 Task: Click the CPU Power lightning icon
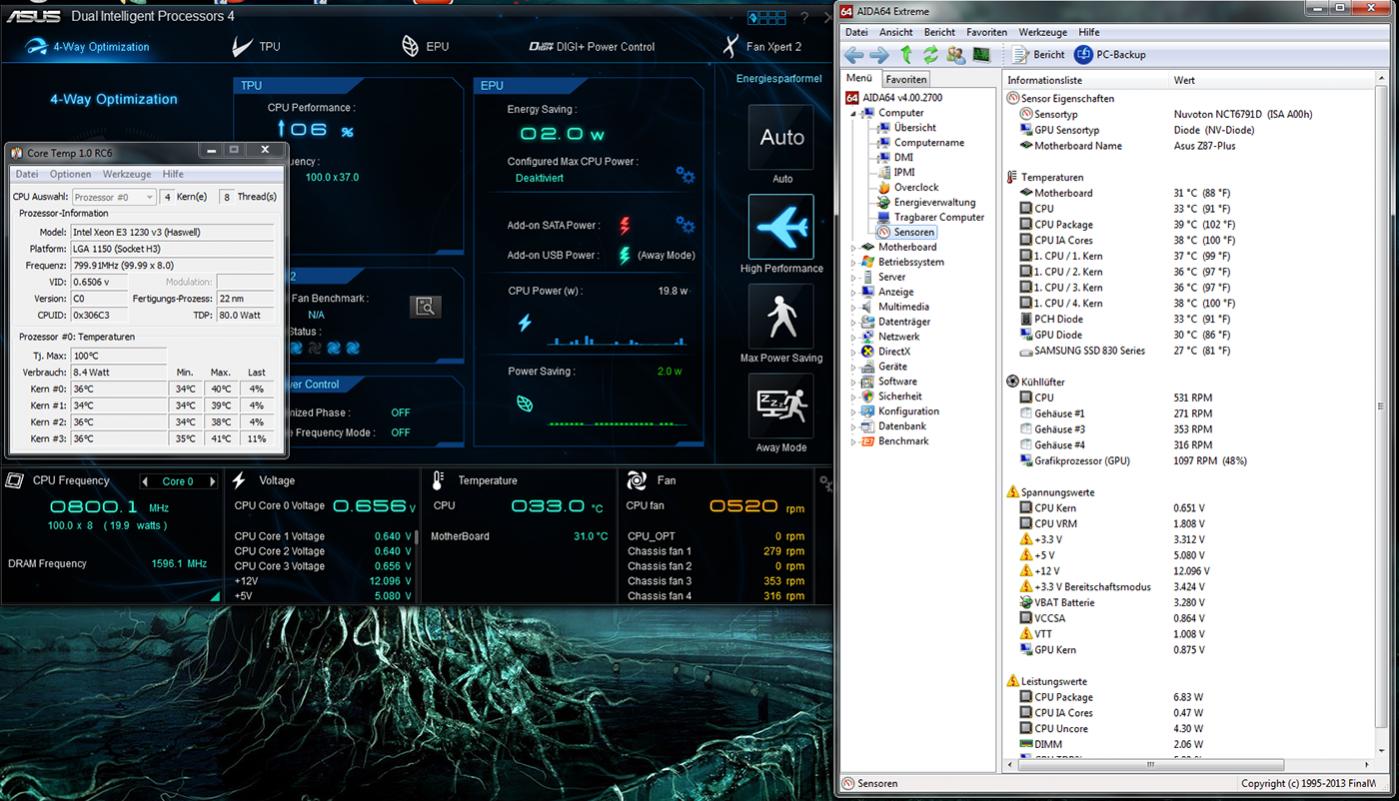[524, 323]
